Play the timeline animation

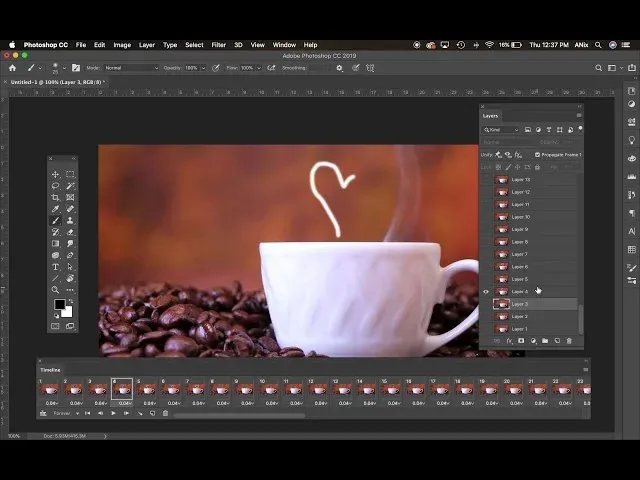click(x=113, y=413)
